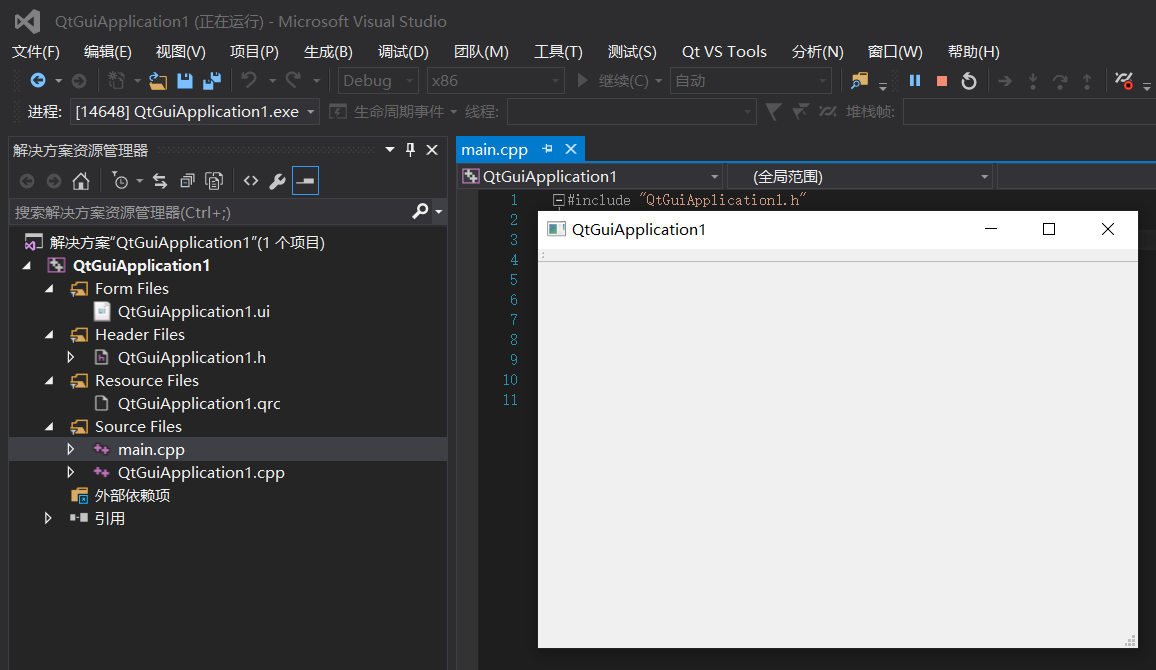
Task: Pause debugging with the Break All button
Action: [x=915, y=80]
